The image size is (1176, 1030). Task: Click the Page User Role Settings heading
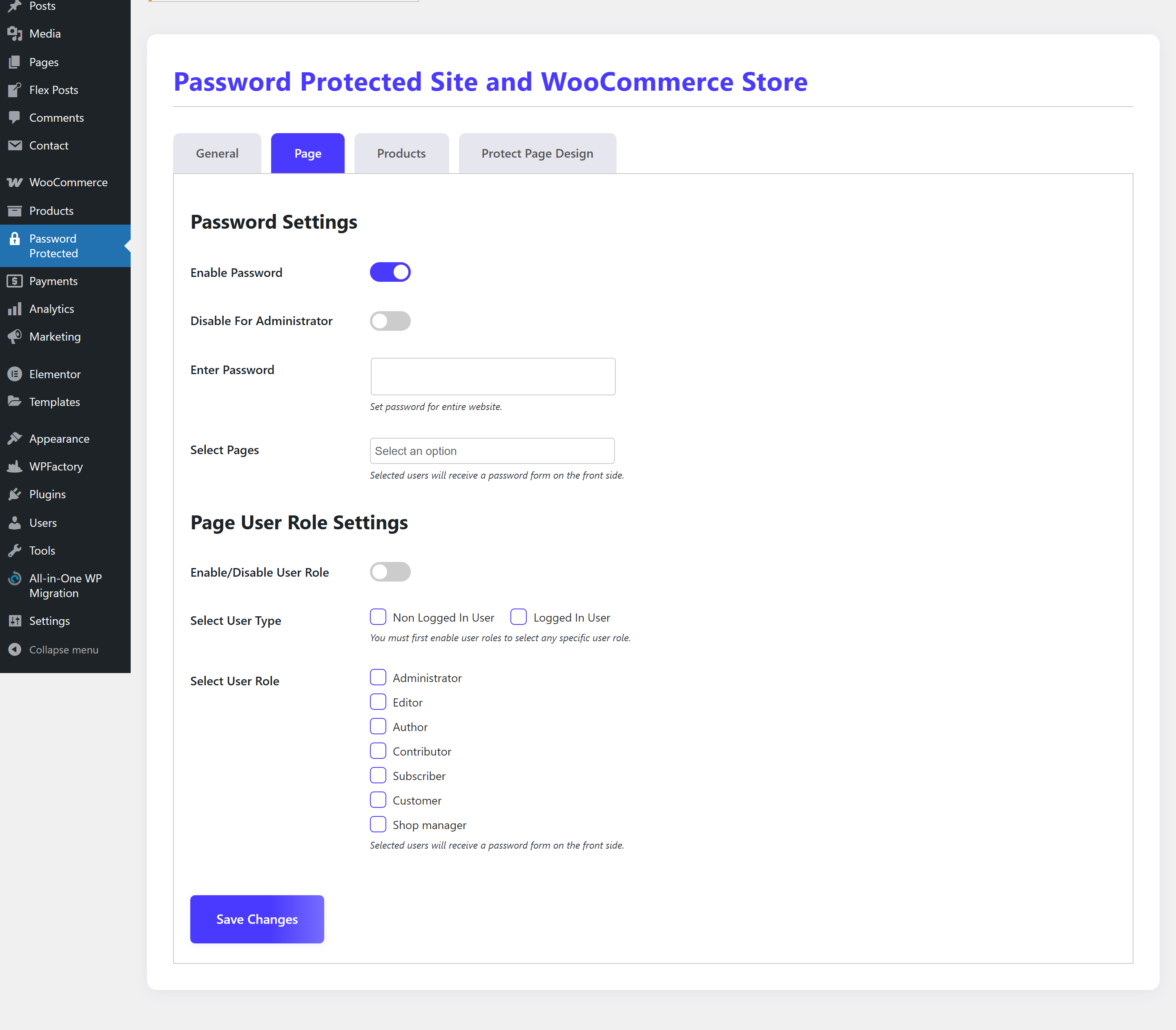(x=299, y=522)
